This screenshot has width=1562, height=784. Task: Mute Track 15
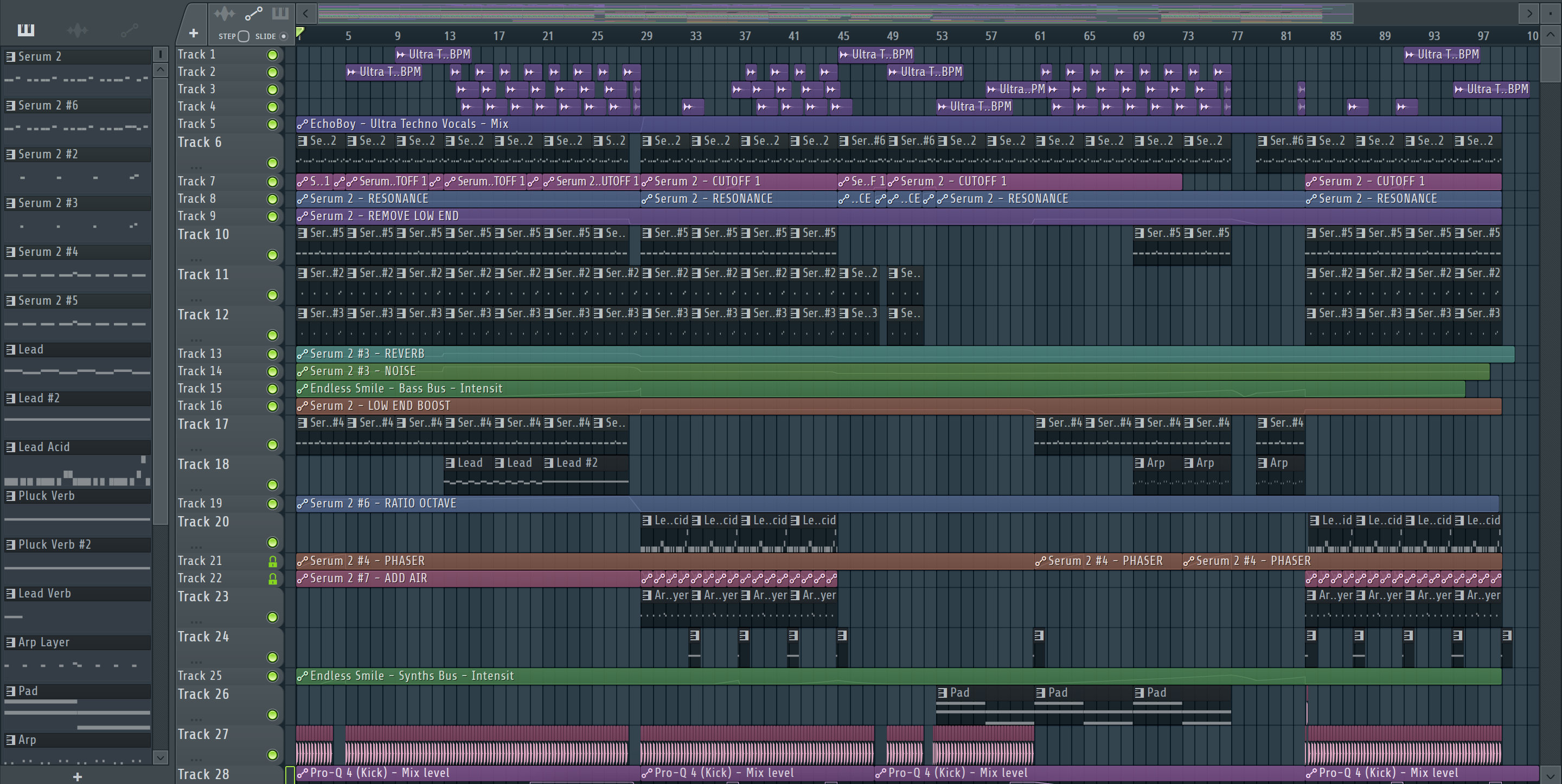[273, 389]
